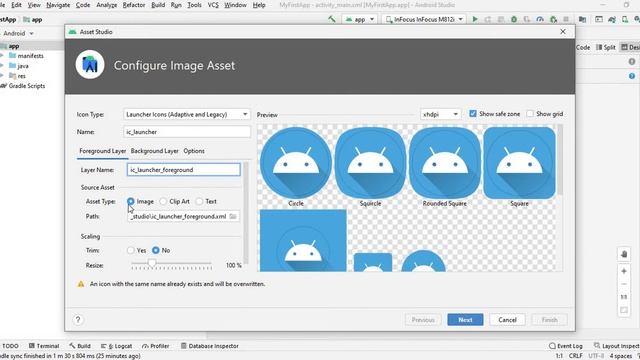Screen dimensions: 640x360
Task: Click the Apply Code Changes icon
Action: [x=501, y=19]
